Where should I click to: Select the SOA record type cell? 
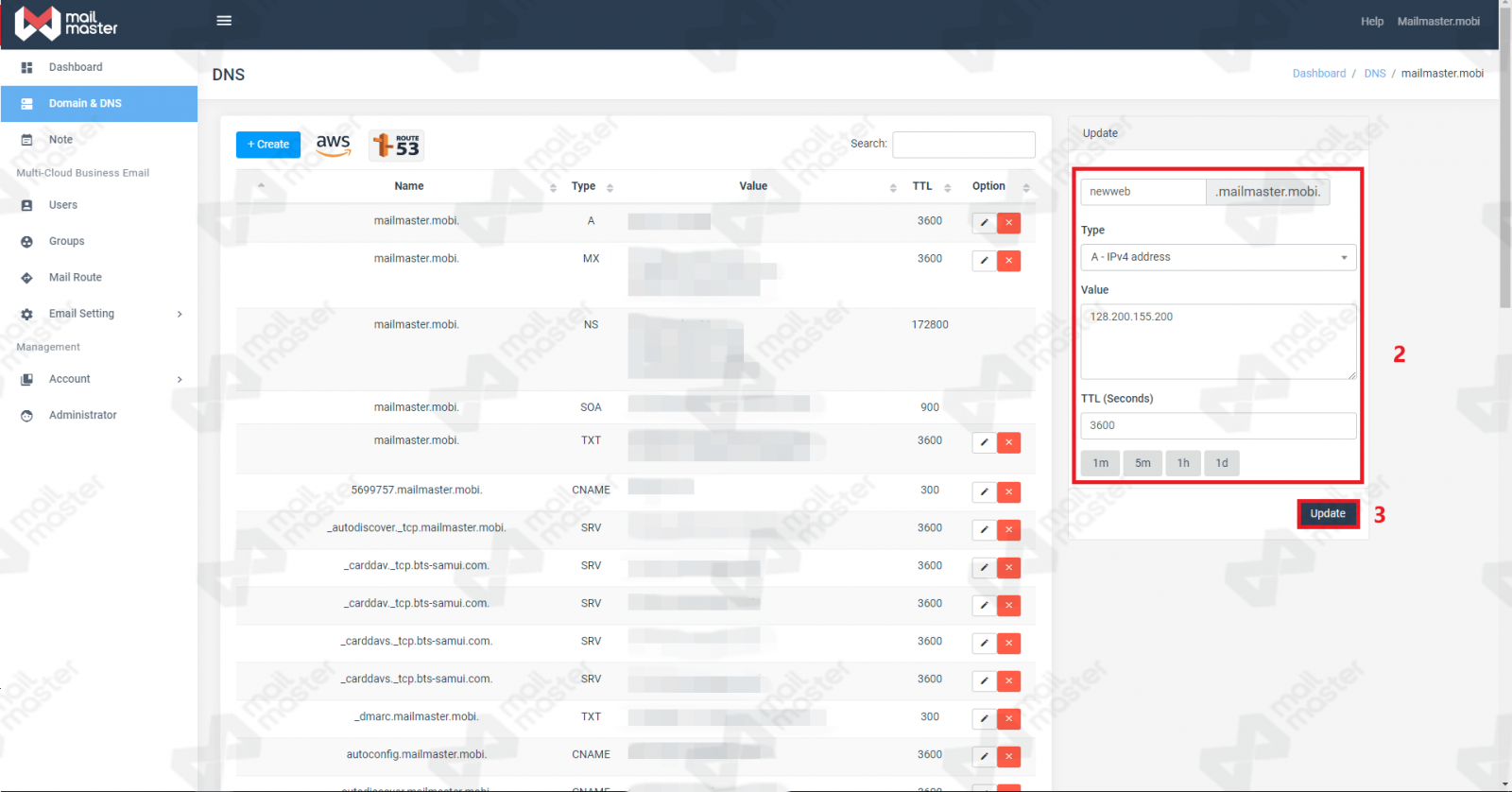click(x=591, y=407)
